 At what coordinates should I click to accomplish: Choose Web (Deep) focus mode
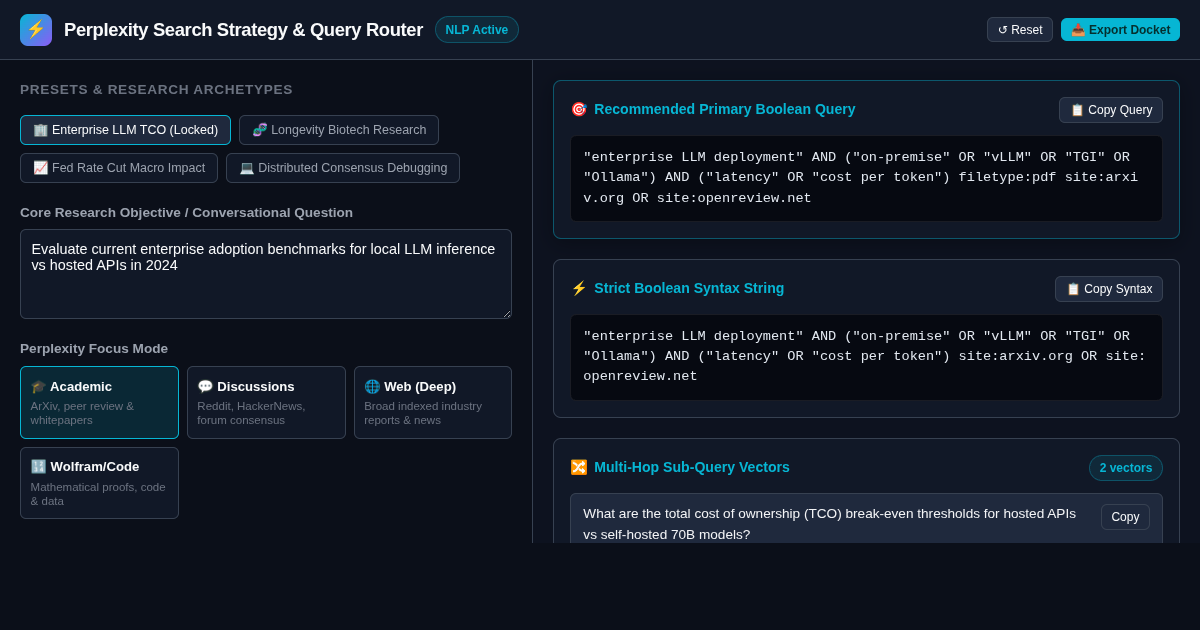(x=433, y=402)
